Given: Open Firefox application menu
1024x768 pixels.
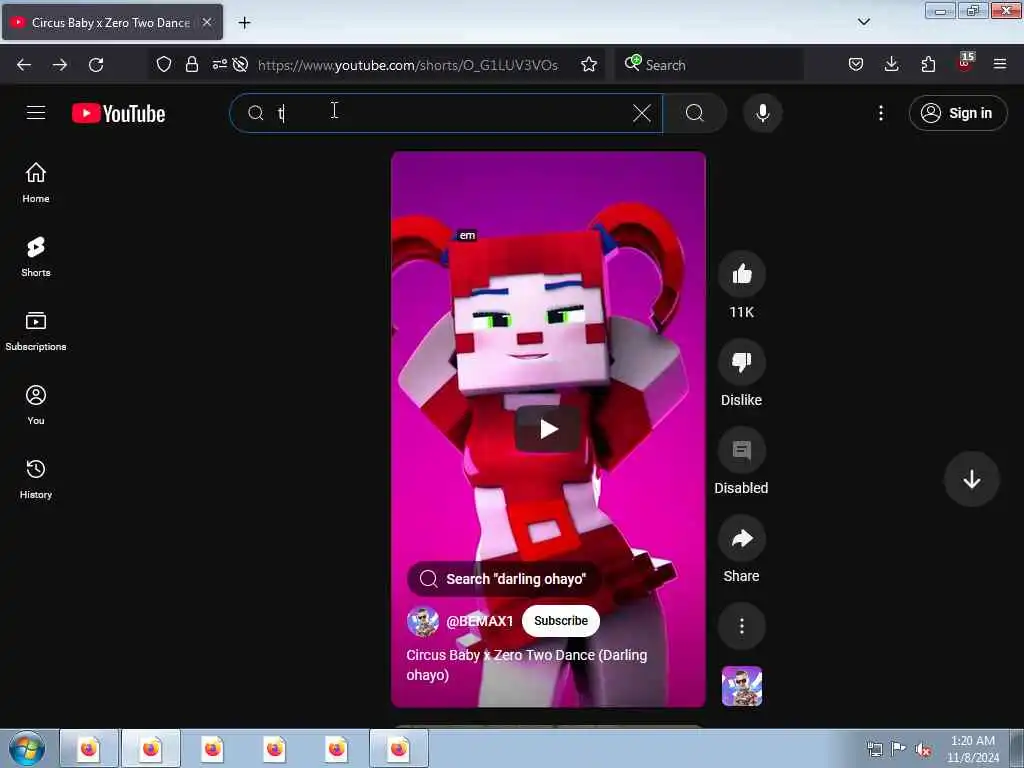Looking at the screenshot, I should click(x=1000, y=65).
